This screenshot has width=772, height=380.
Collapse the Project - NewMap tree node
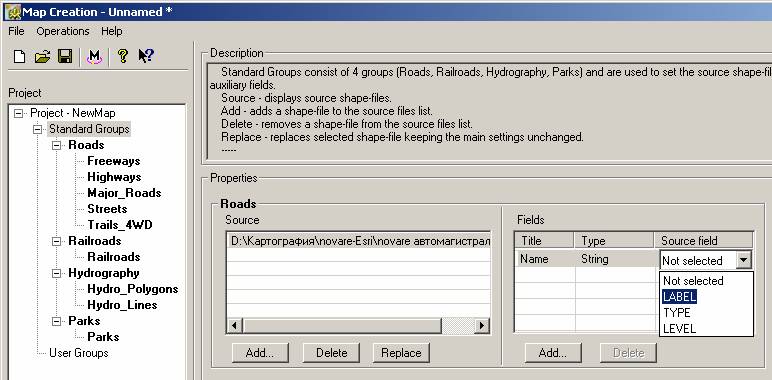pos(19,114)
